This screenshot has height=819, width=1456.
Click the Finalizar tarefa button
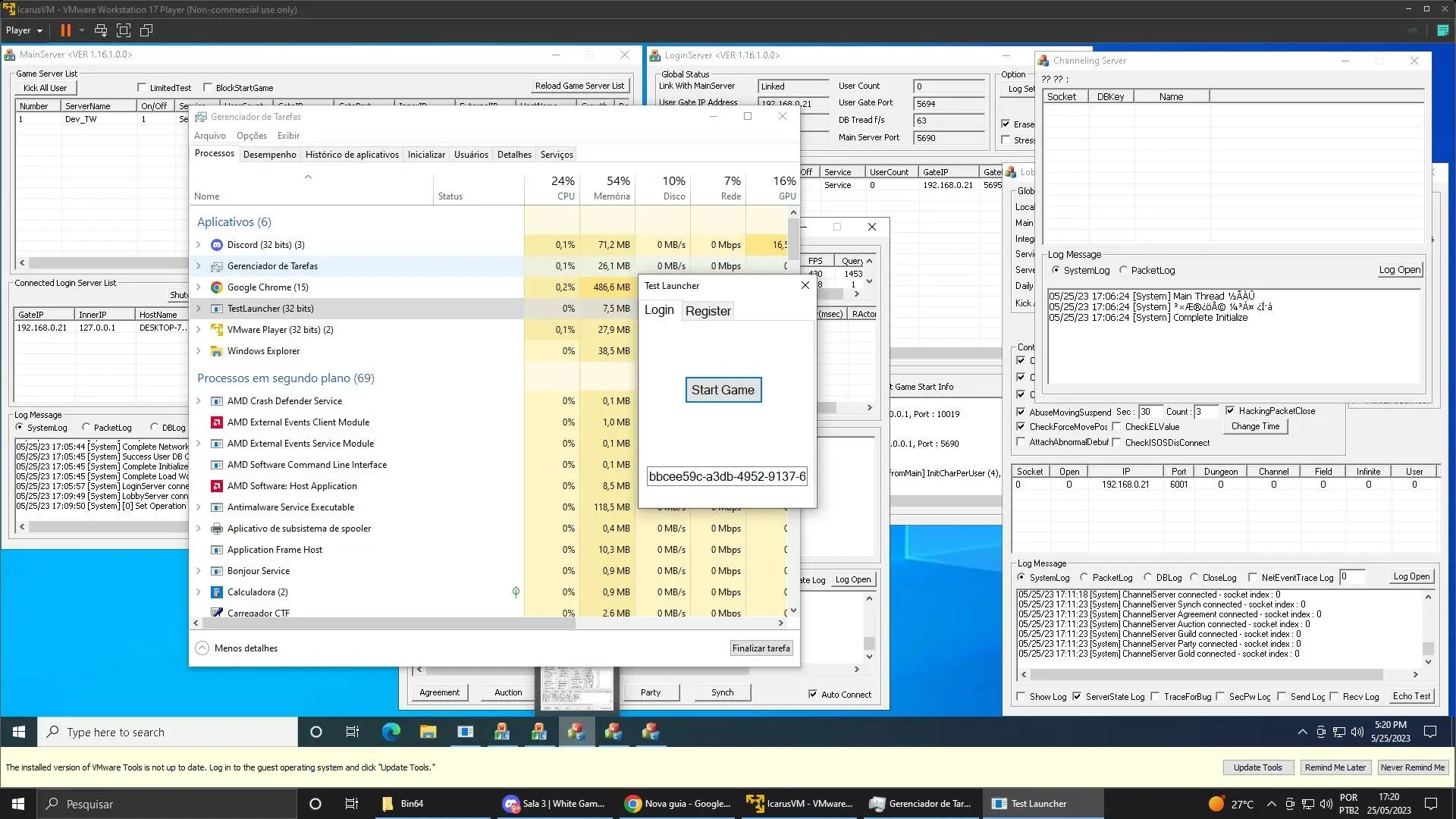(761, 648)
